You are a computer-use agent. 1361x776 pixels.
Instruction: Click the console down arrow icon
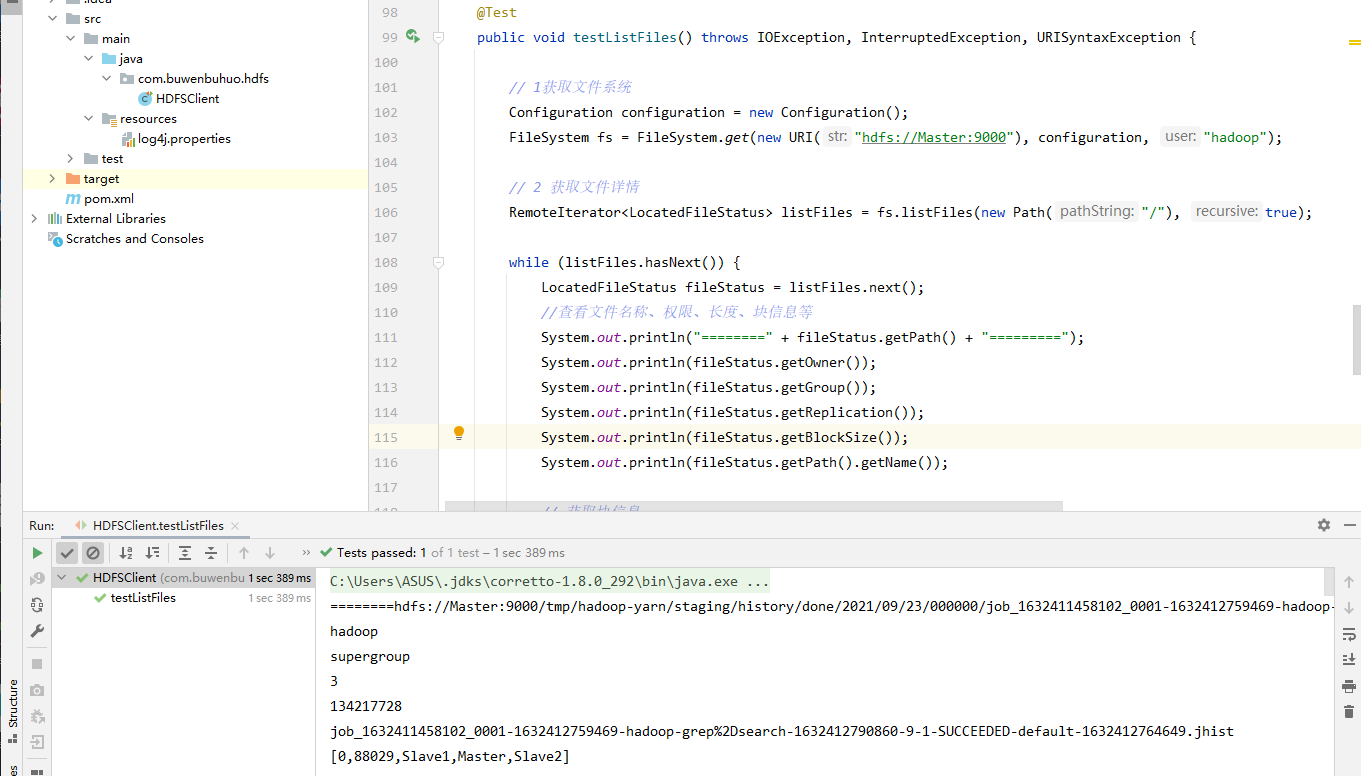point(1349,608)
